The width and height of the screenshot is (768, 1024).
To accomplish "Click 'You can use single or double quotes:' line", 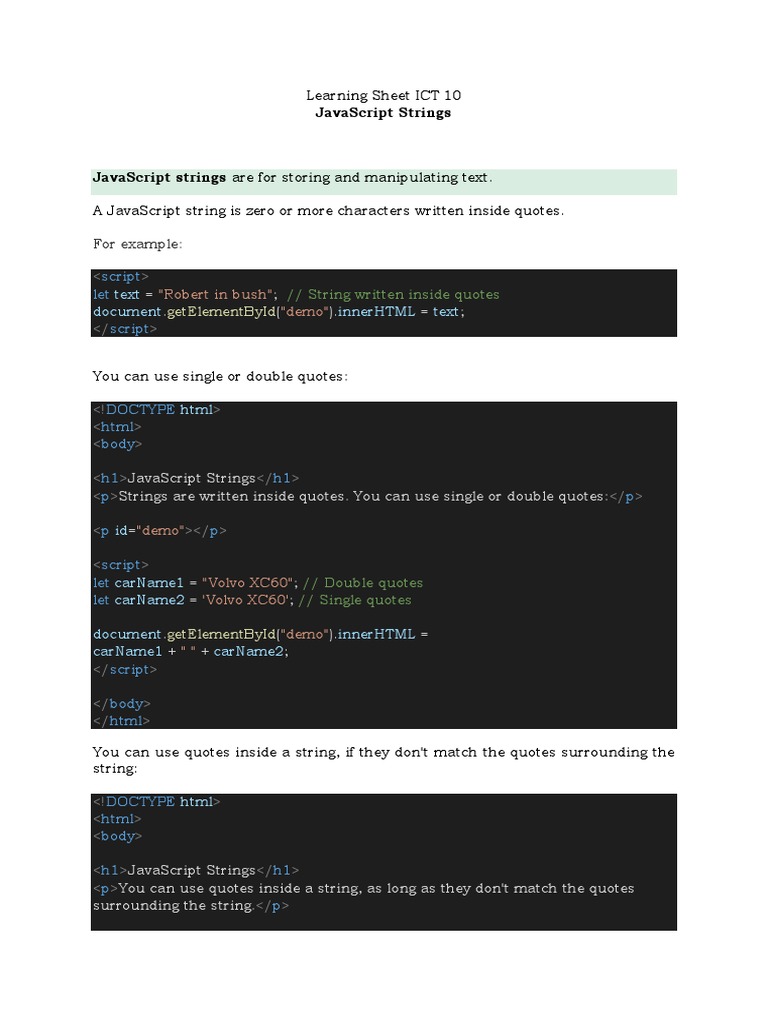I will [220, 376].
